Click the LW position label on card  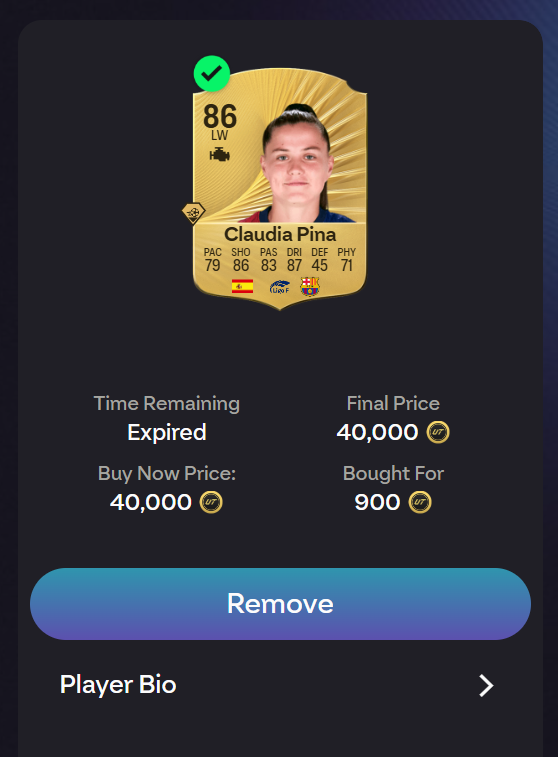pos(220,136)
